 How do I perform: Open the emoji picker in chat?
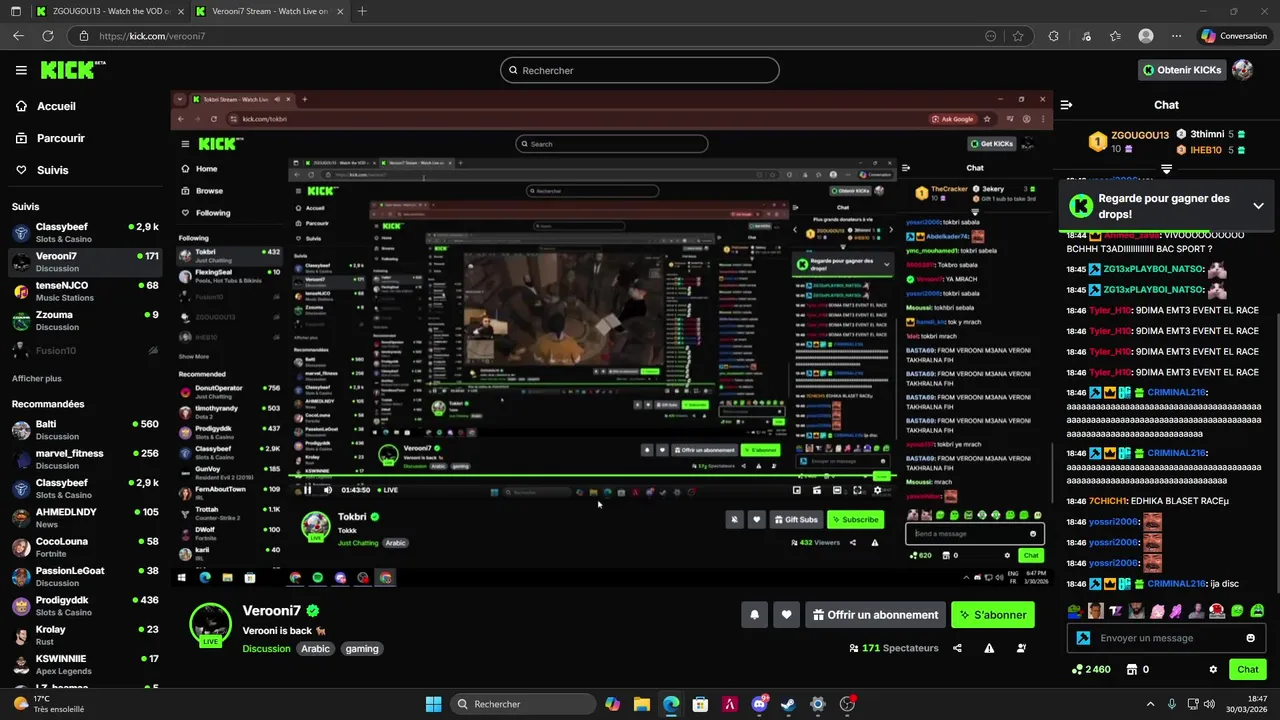[1250, 638]
